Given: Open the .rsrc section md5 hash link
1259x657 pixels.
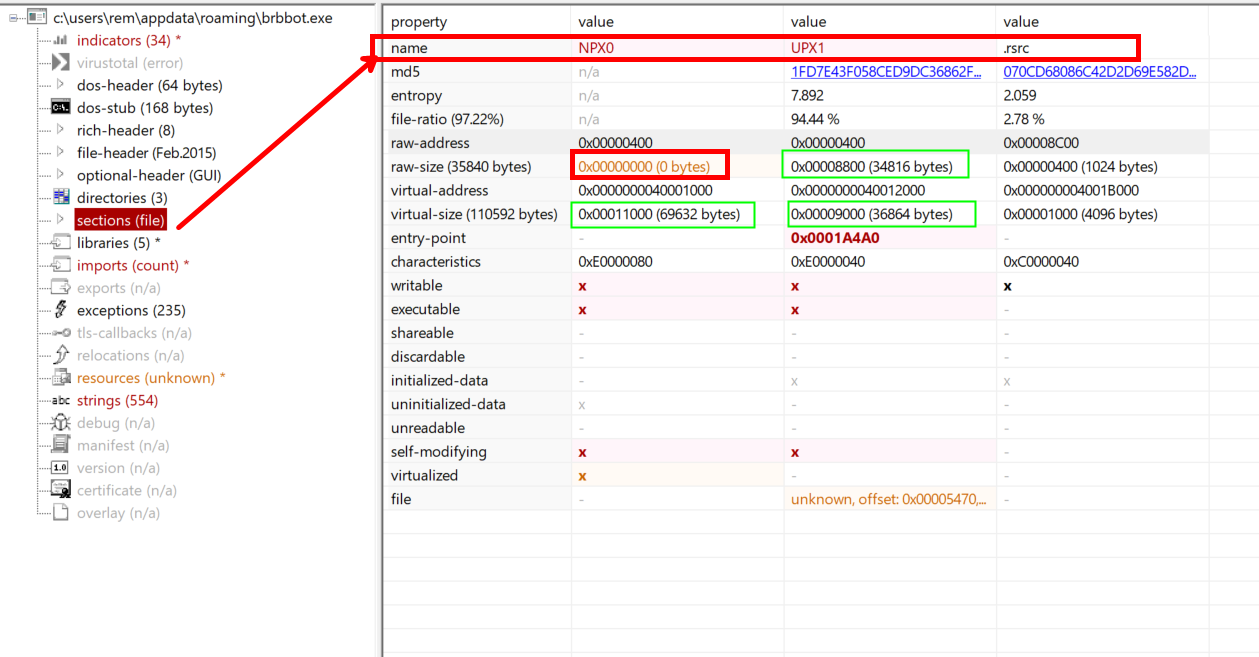Looking at the screenshot, I should pos(1099,72).
